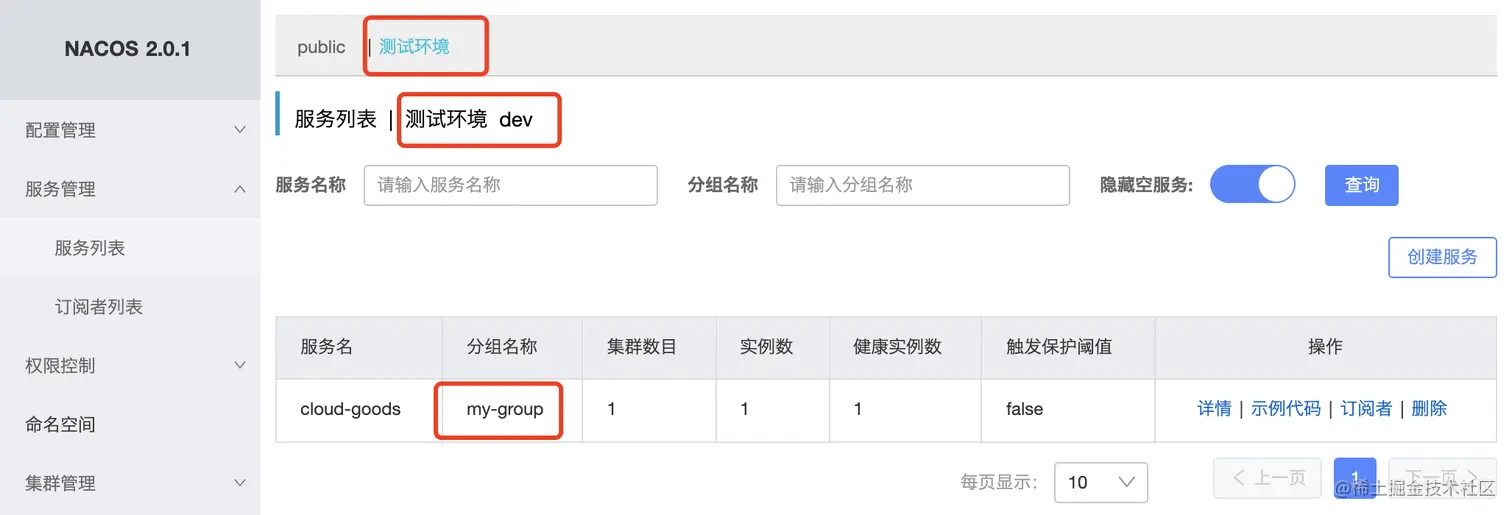
Task: Click the 服务名 column header
Action: tap(359, 347)
